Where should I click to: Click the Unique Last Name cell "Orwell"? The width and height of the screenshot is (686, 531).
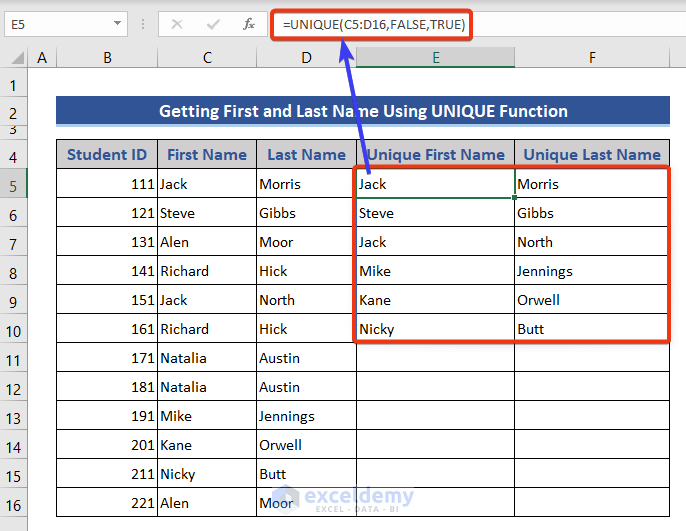click(592, 300)
